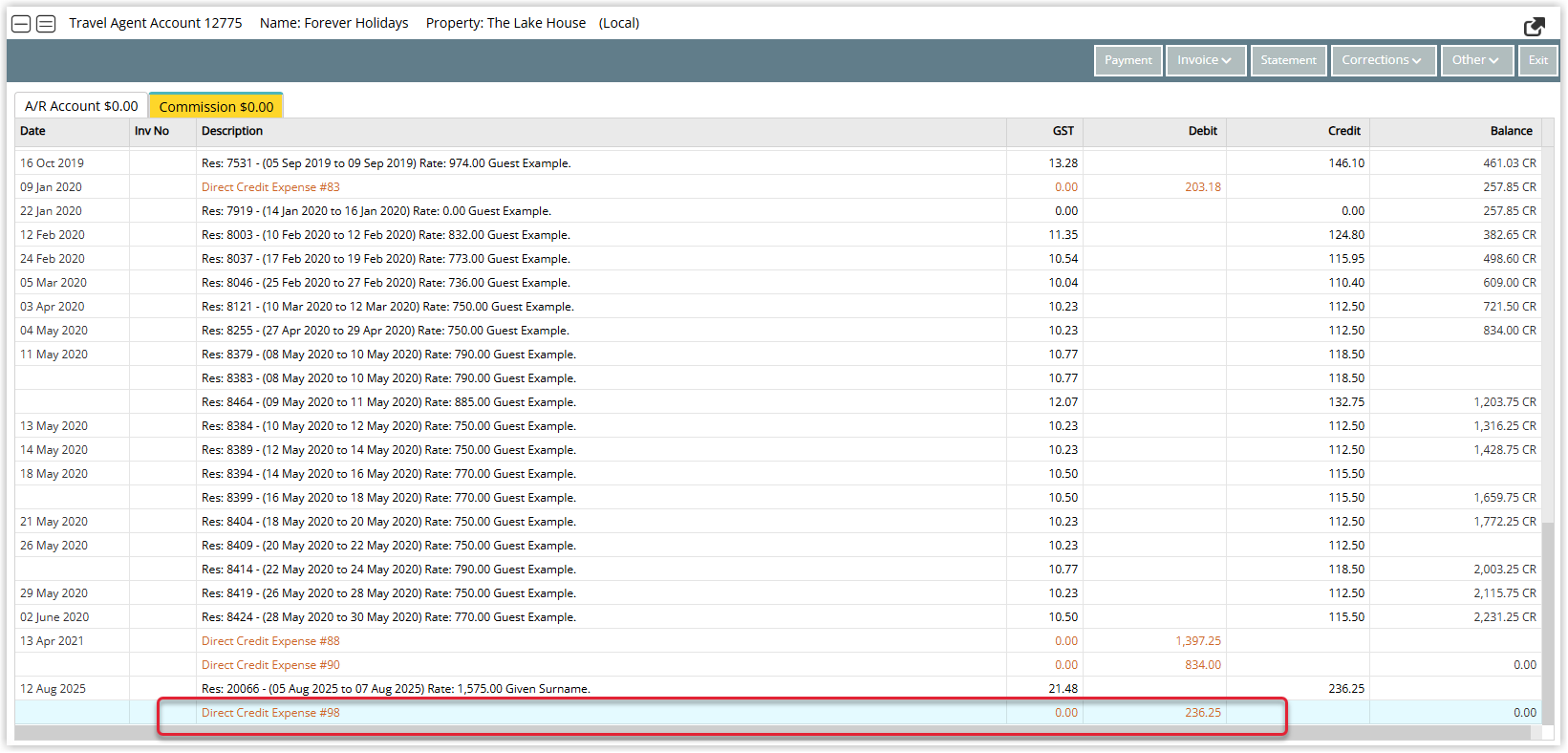Screen dimensions: 1568x753
Task: Select the Res: 8383 row description
Action: coord(389,378)
